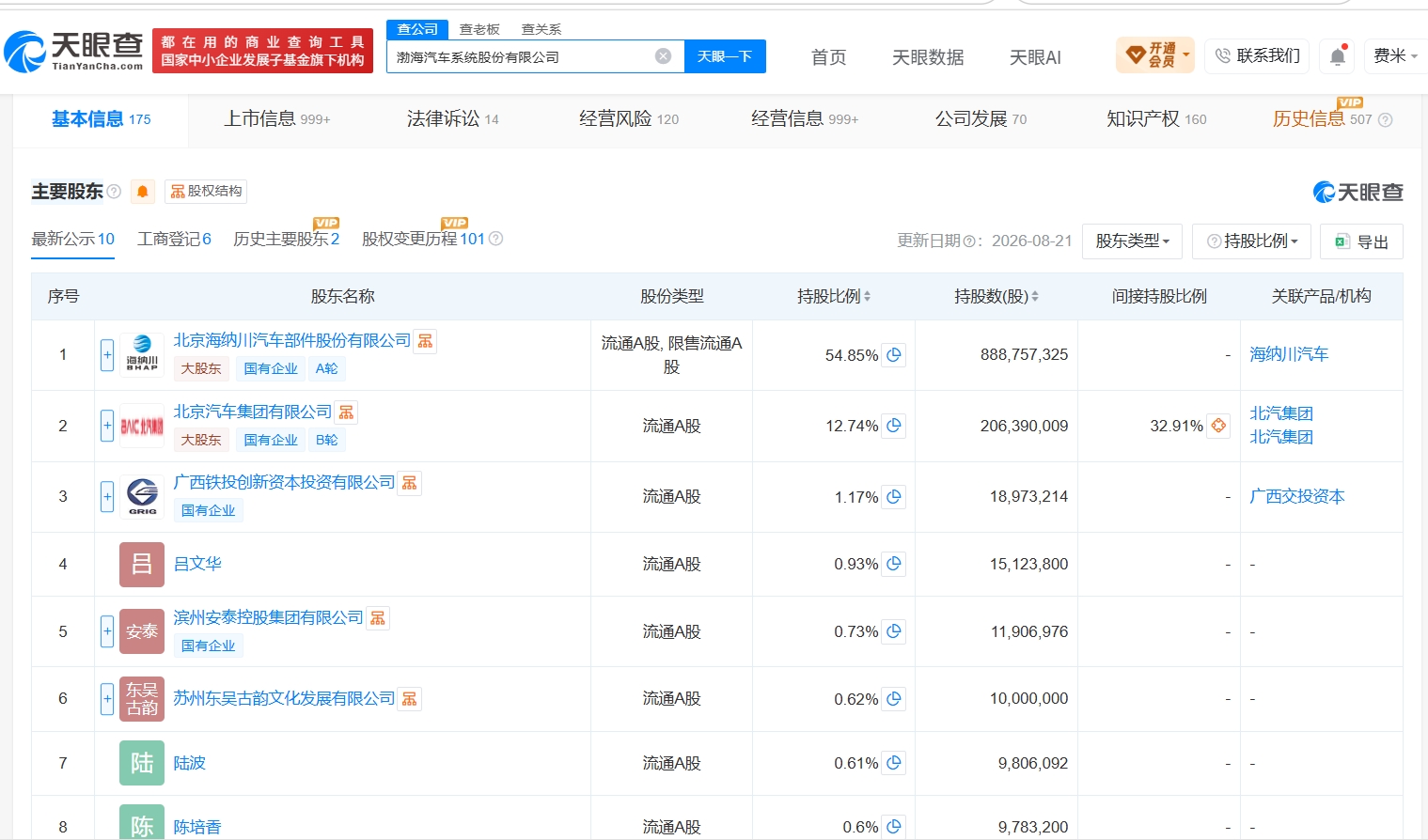
Task: Export the shareholder list with 导出
Action: tap(1361, 241)
